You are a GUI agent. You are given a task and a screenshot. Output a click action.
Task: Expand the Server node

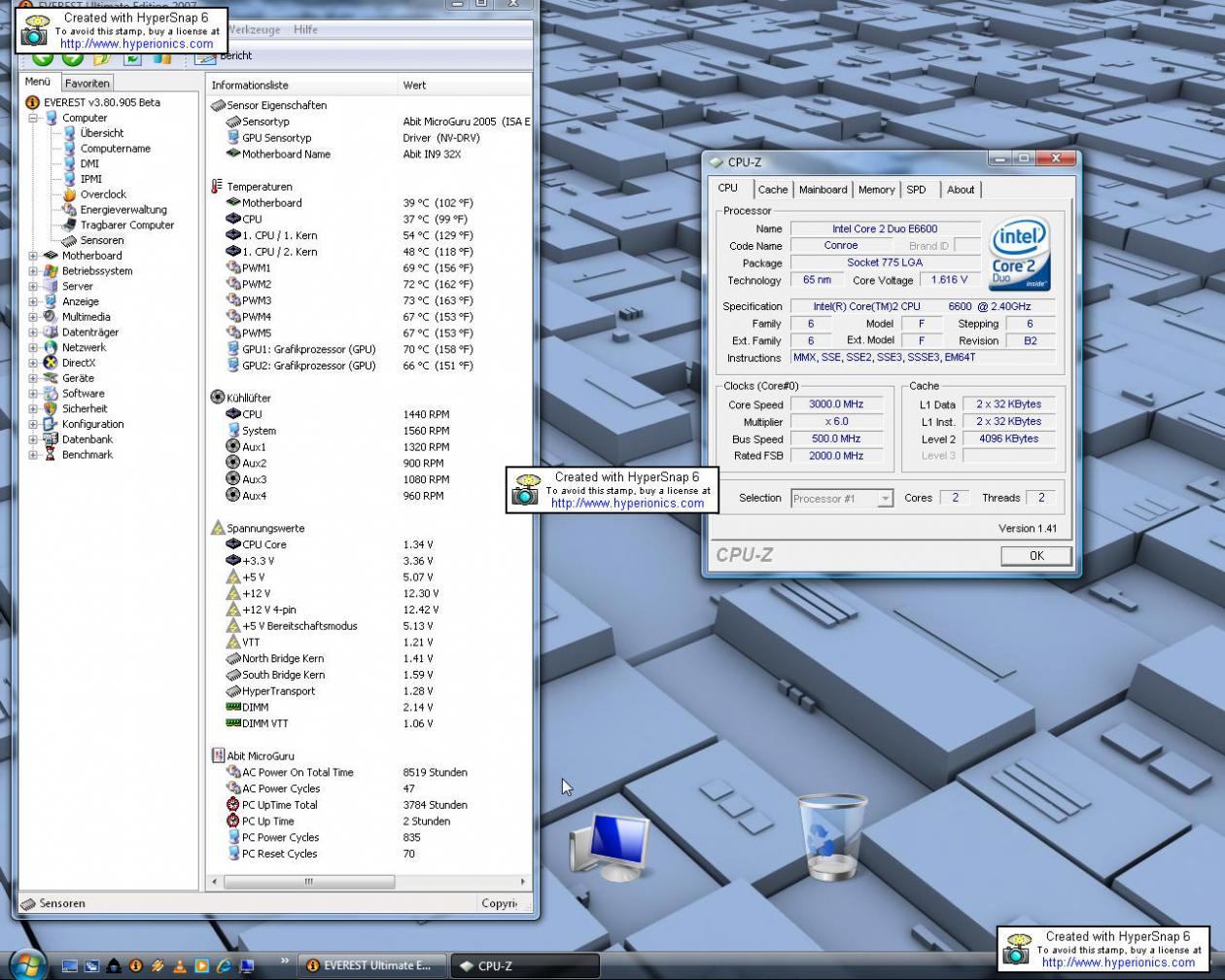[x=33, y=287]
